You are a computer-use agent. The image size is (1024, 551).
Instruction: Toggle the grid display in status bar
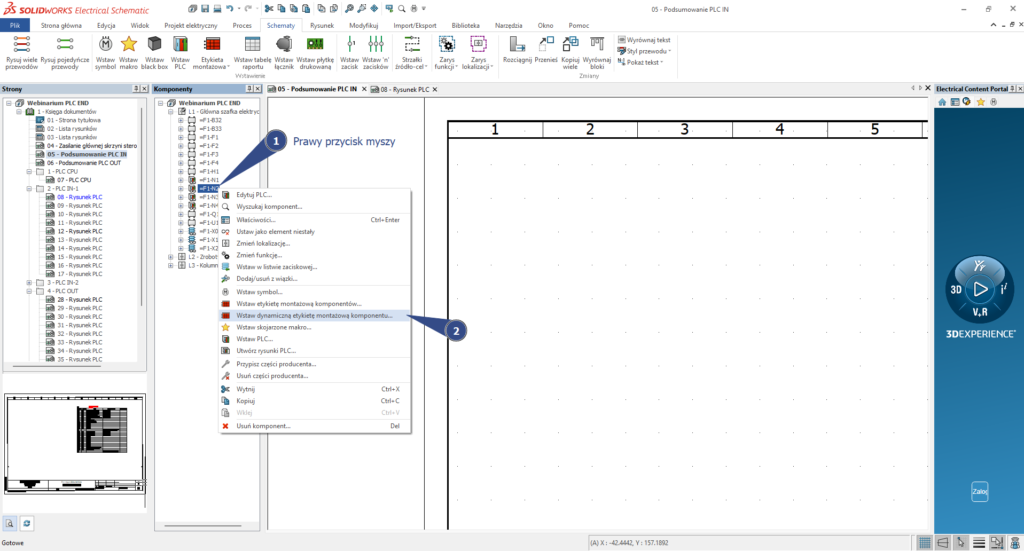coord(925,542)
